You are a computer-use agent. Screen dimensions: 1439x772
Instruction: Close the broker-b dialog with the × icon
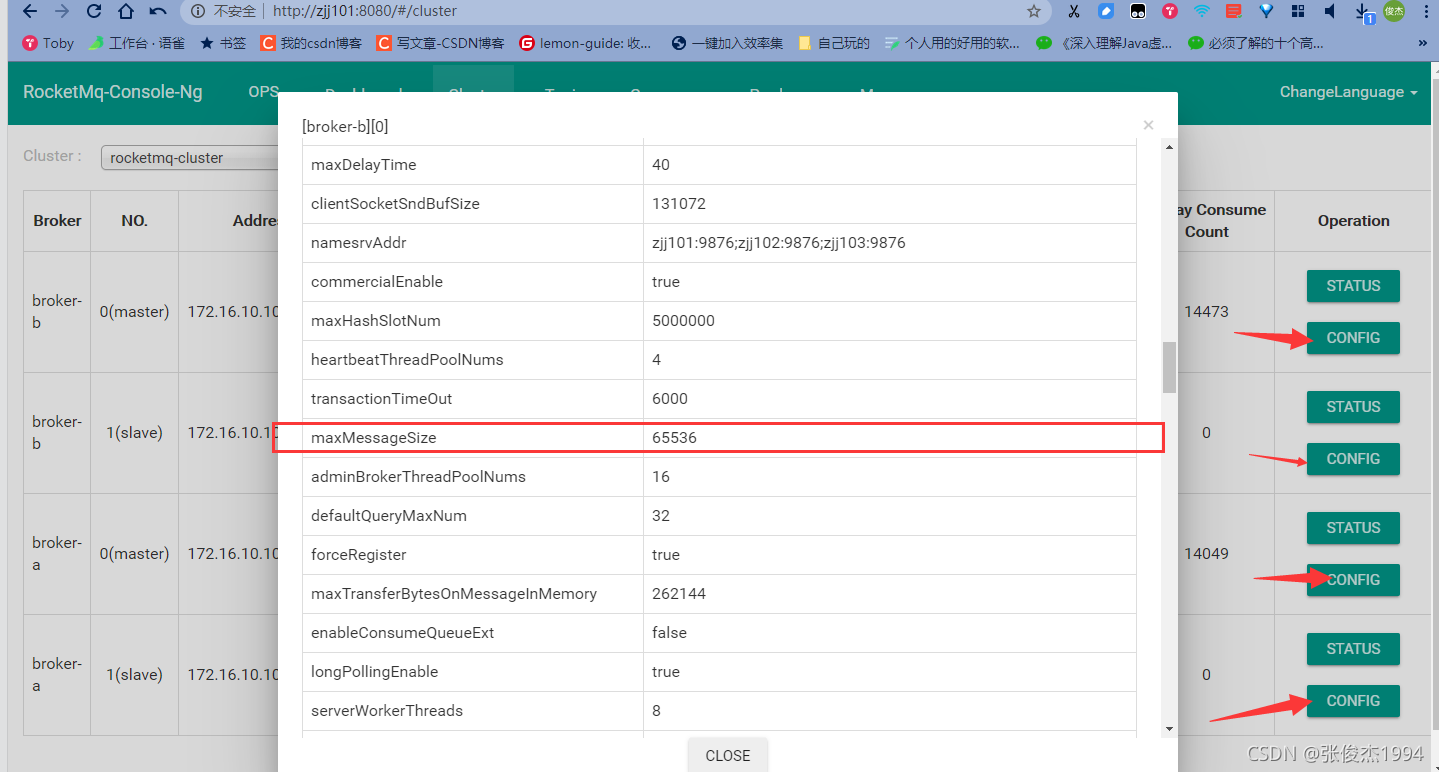click(1148, 125)
